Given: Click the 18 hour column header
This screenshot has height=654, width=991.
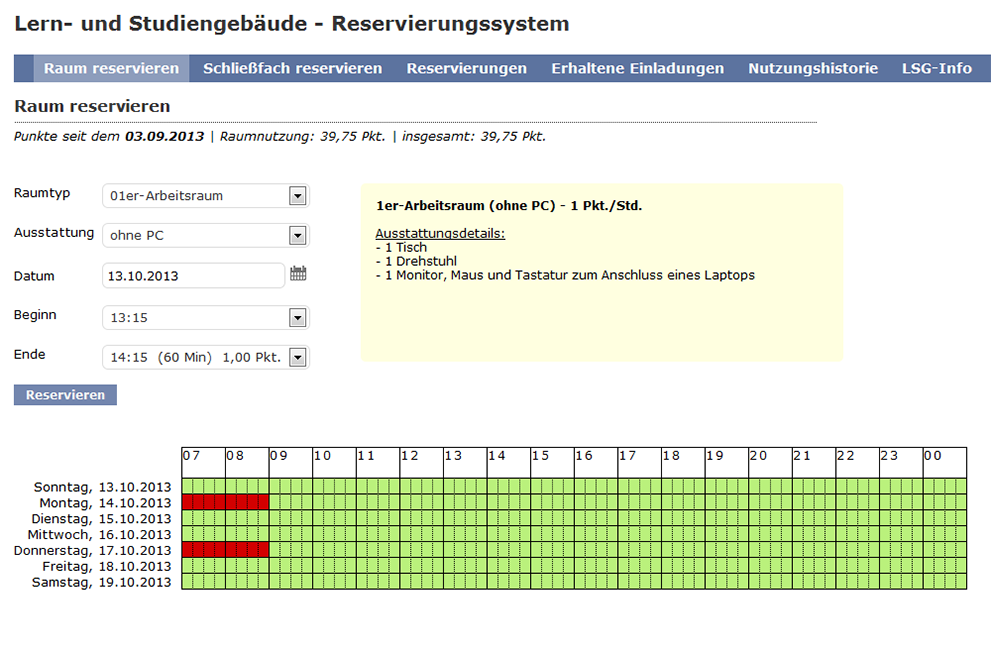Looking at the screenshot, I should coord(683,463).
